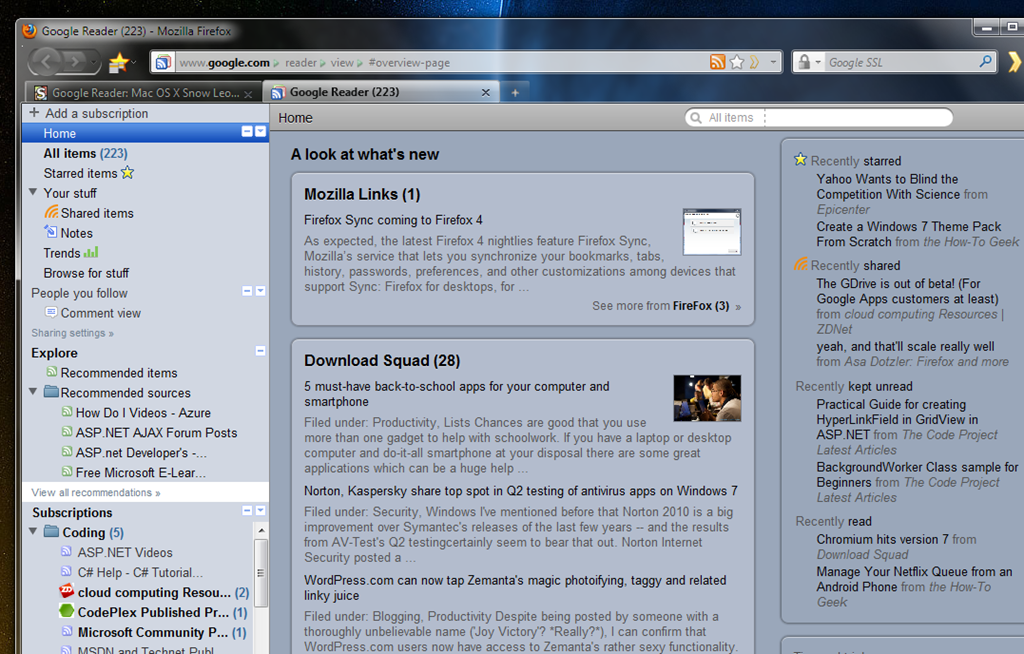Click the browser back arrow button

tap(47, 62)
